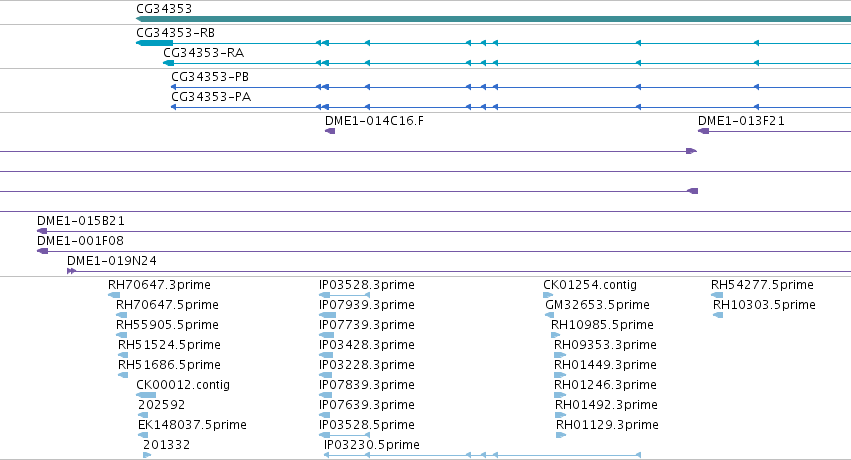This screenshot has width=851, height=460.
Task: Select the CG34353-PA protein label
Action: (x=211, y=97)
